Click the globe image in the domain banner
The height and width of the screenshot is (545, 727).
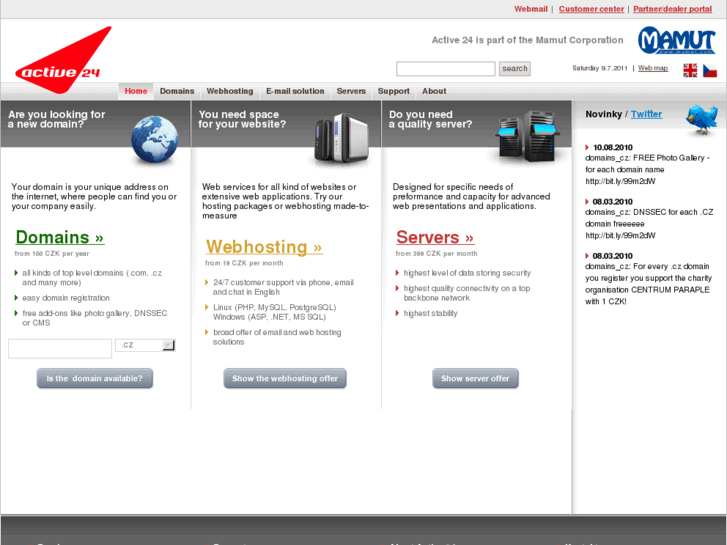click(x=154, y=139)
